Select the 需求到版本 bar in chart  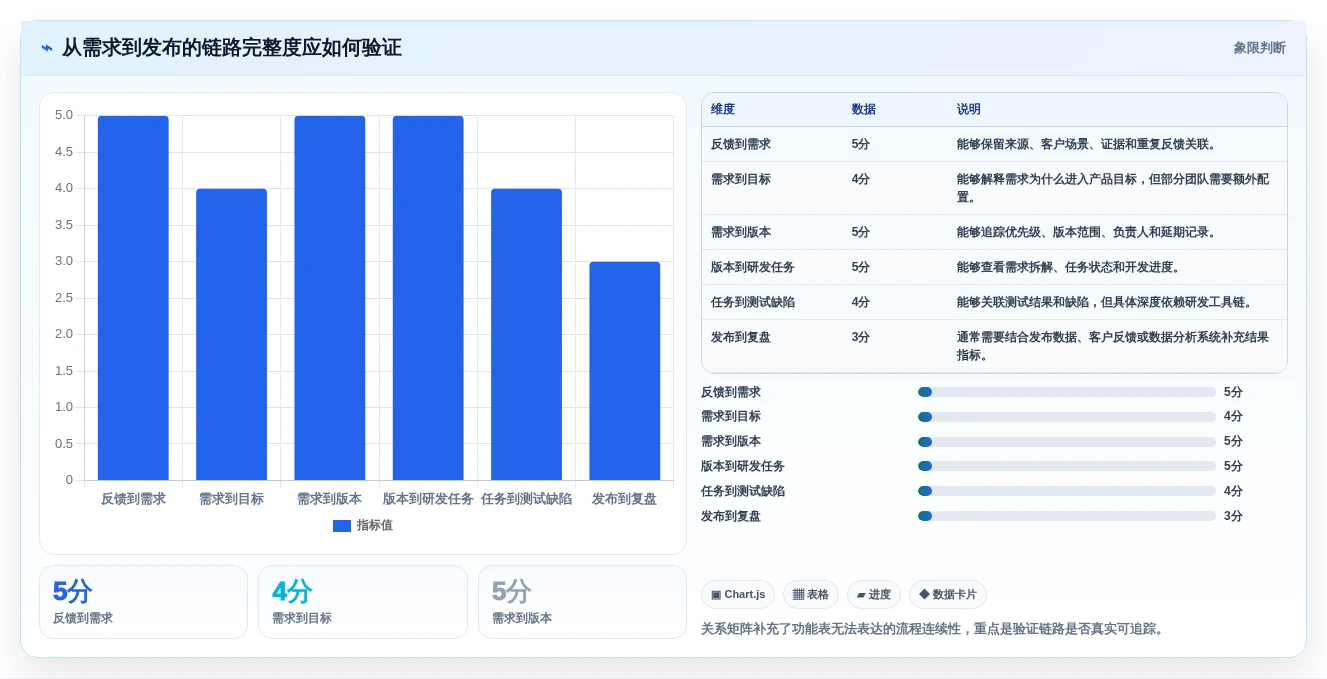coord(330,298)
